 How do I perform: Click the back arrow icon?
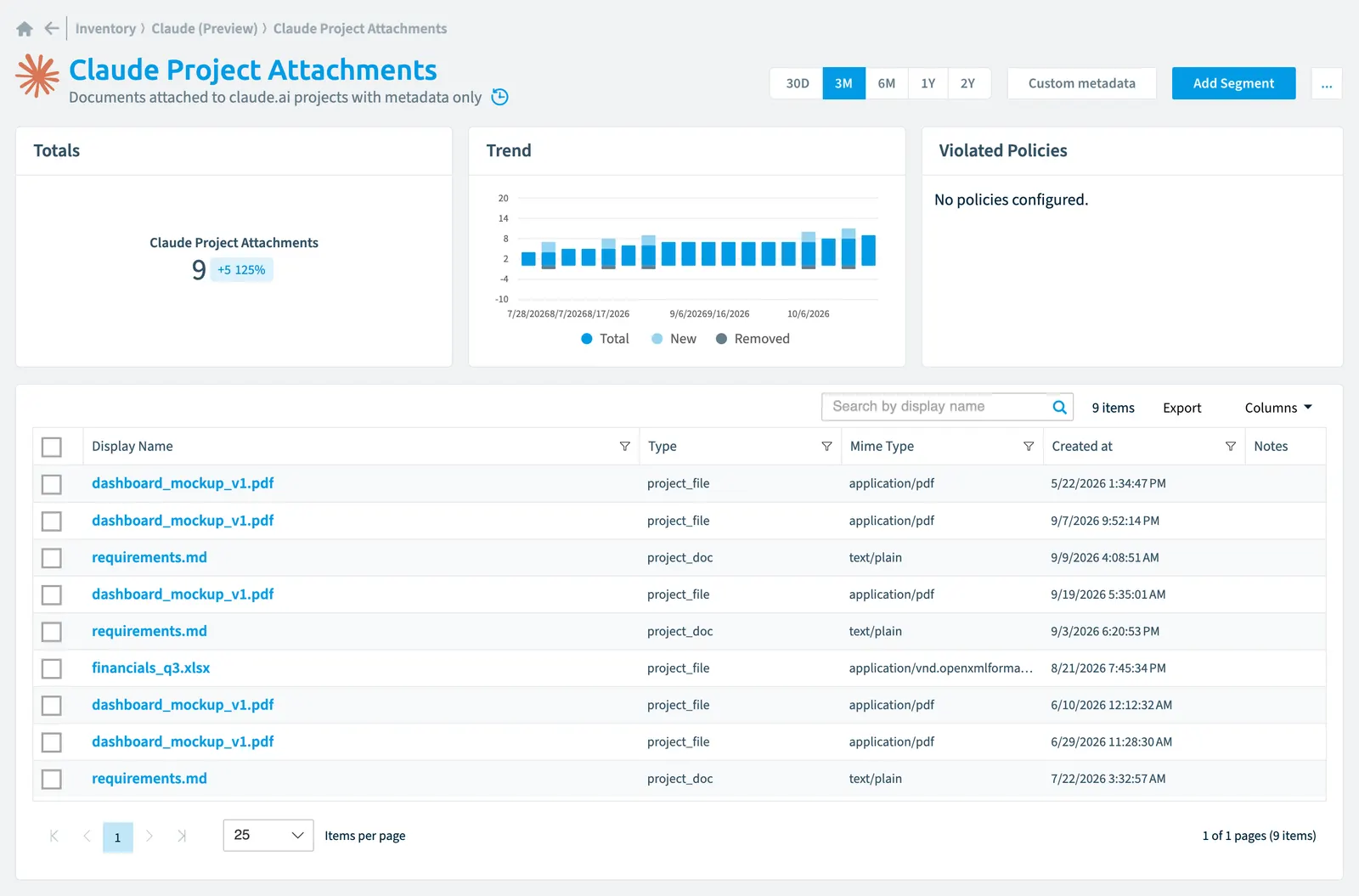tap(52, 29)
